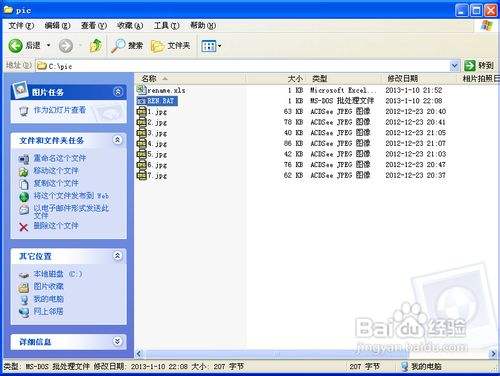Click the move file icon
The height and width of the screenshot is (376, 500).
24,172
